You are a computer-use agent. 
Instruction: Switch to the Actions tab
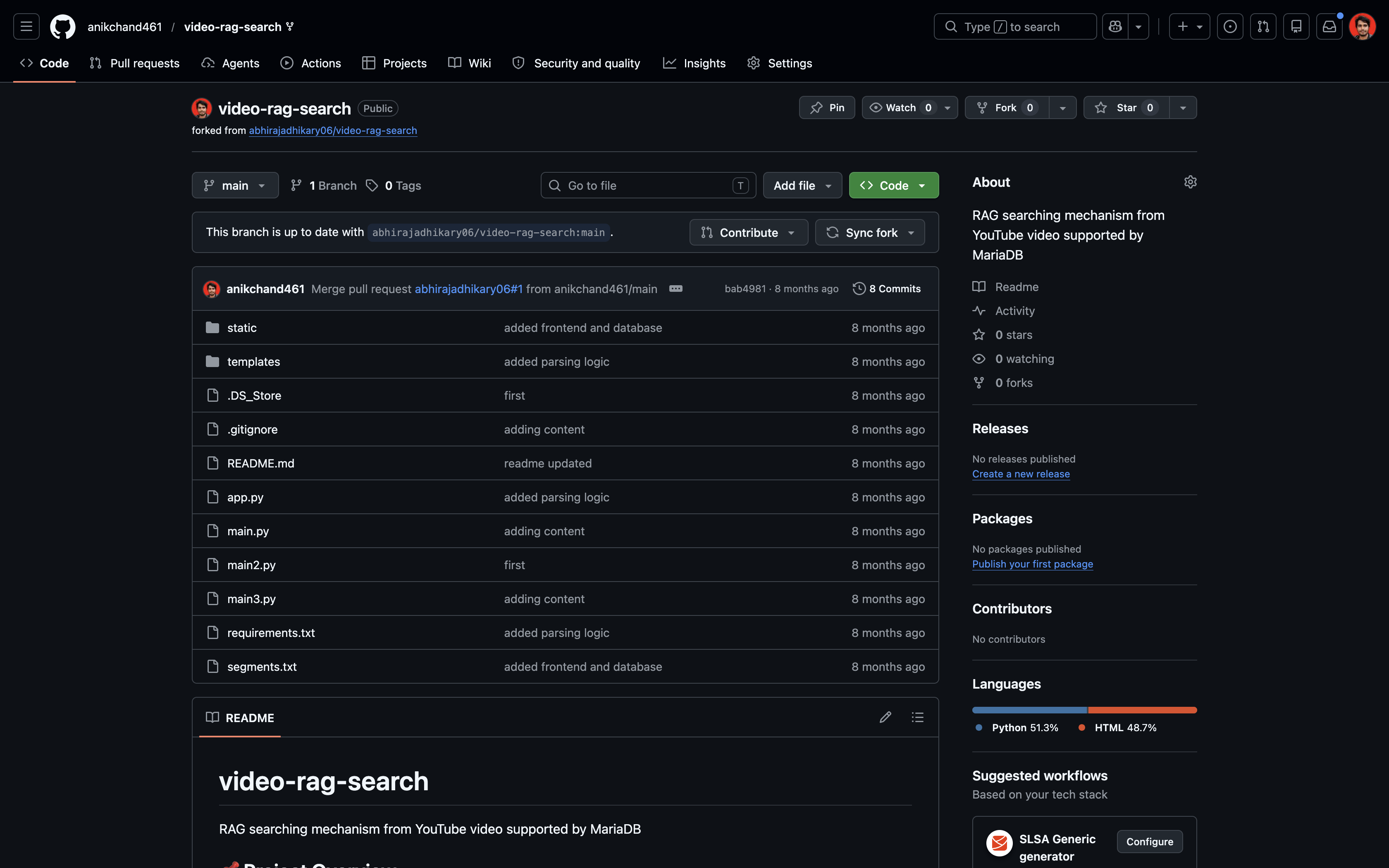coord(310,63)
